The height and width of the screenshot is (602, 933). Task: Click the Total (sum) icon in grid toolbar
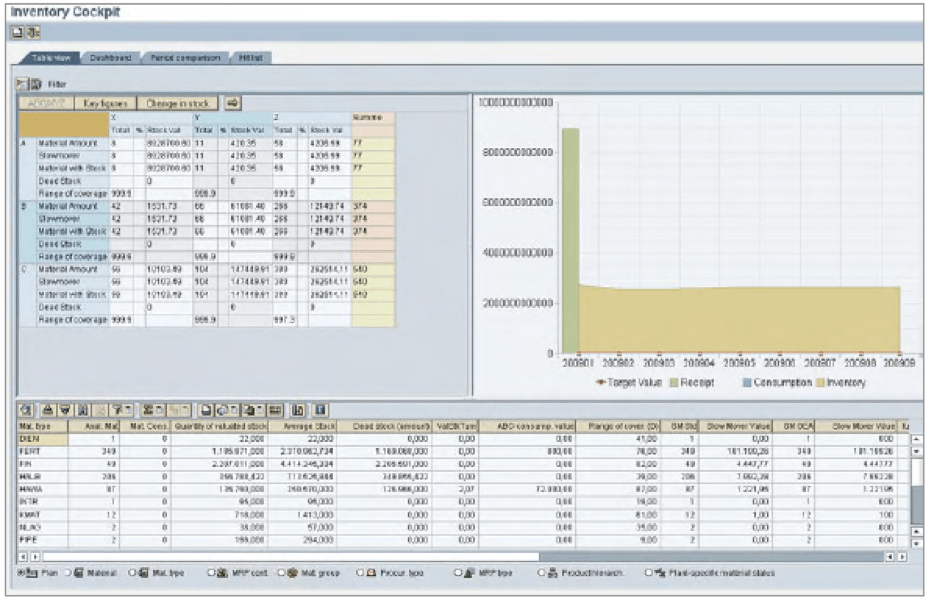pyautogui.click(x=149, y=410)
